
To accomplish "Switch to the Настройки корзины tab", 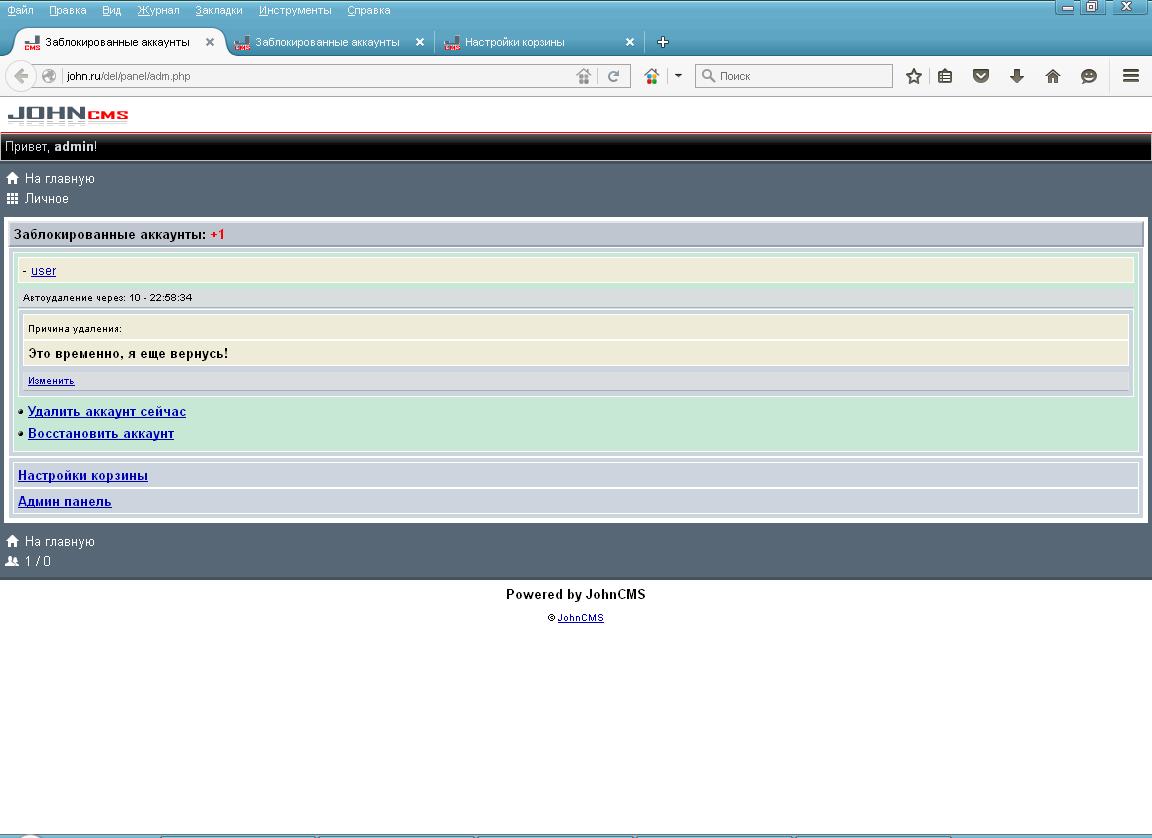I will (514, 42).
